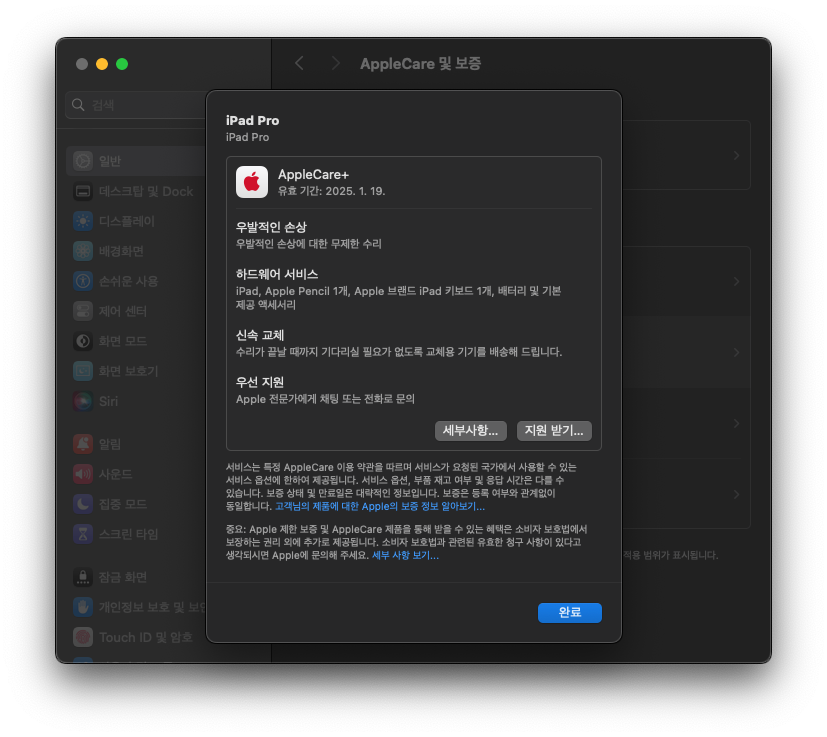827x737 pixels.
Task: Click the 잠금 화면 lock icon
Action: 83,577
